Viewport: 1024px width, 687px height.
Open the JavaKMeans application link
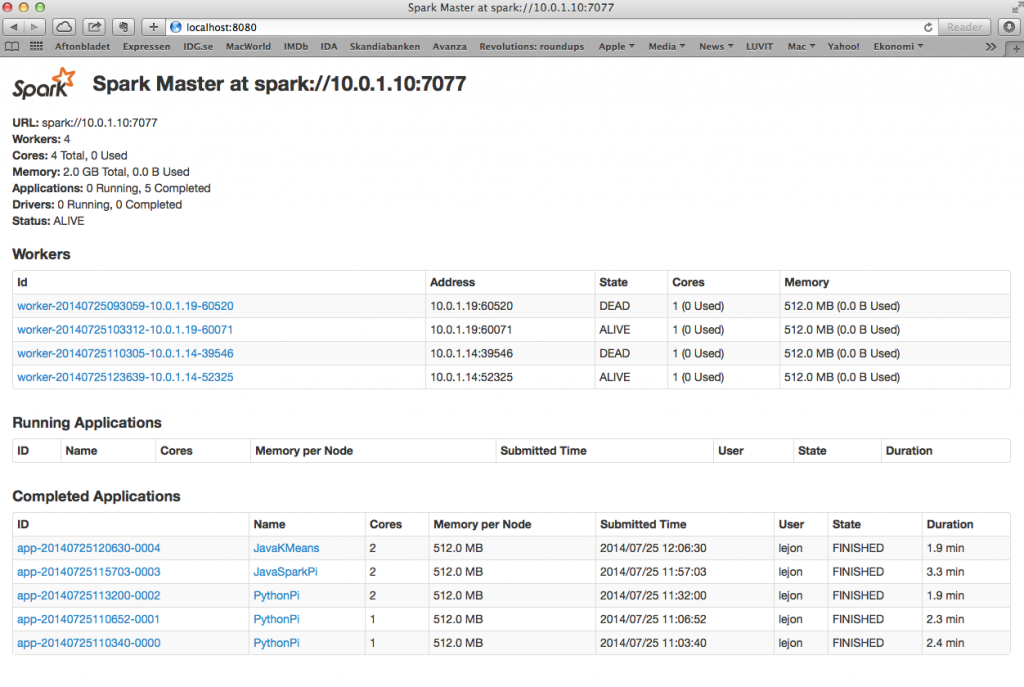point(285,548)
